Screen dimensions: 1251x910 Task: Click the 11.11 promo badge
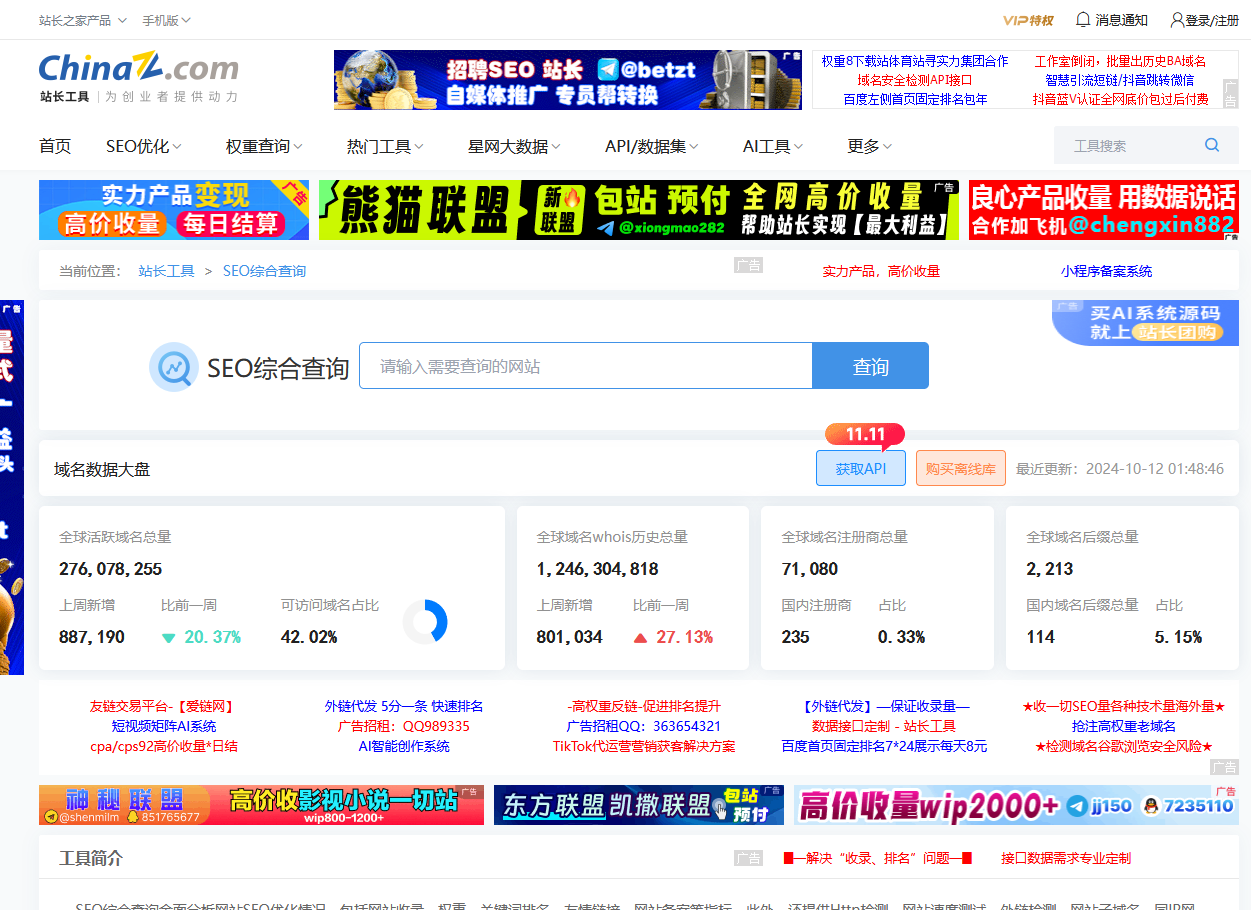[865, 434]
